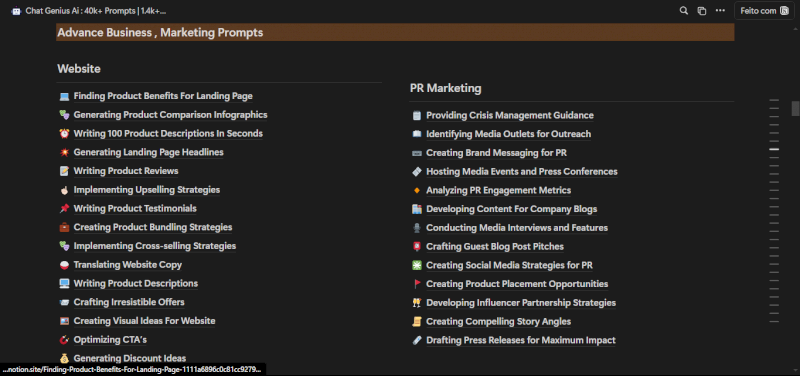
Task: Open Creating Product Placement Opportunities page
Action: pos(517,284)
